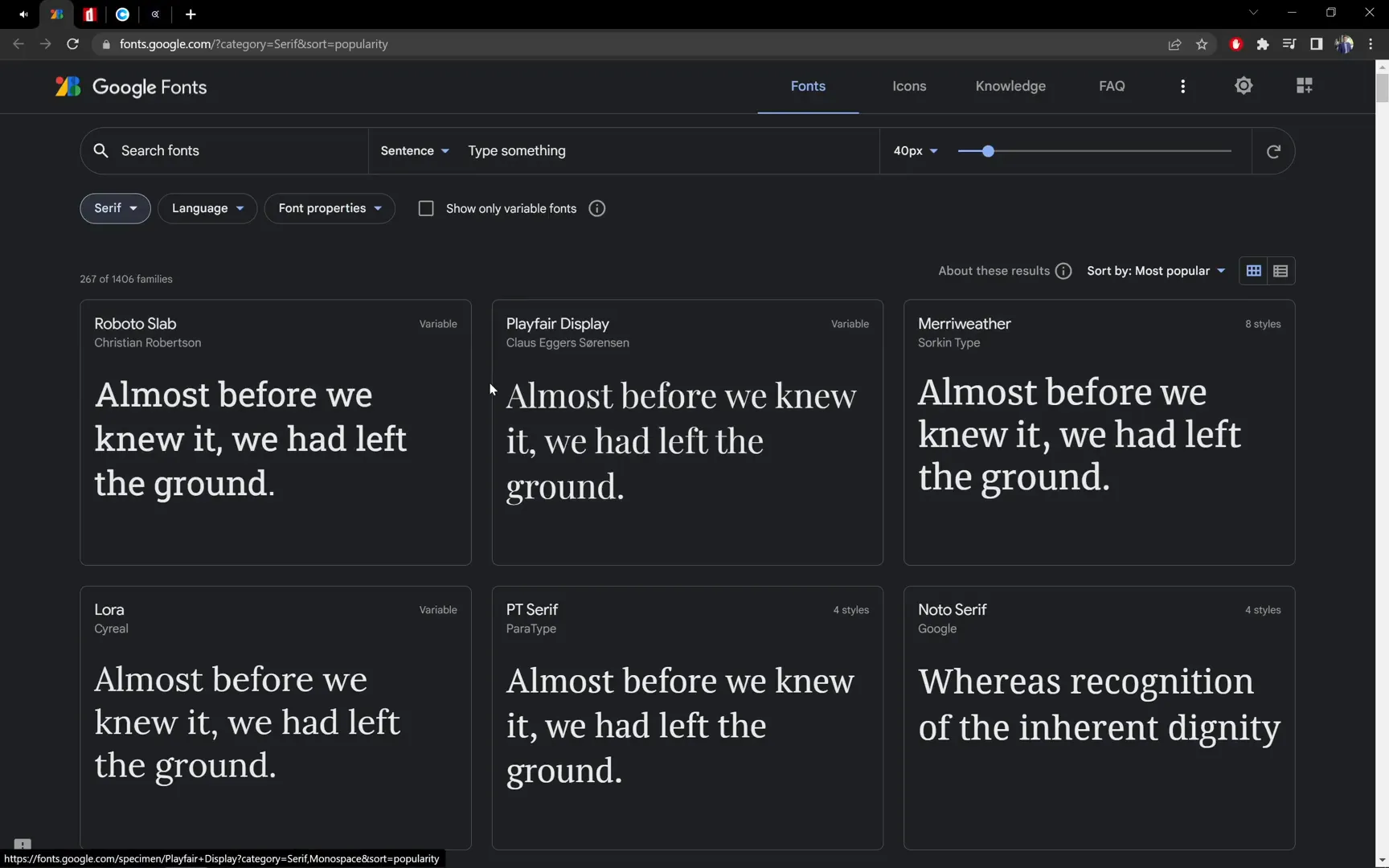Click the search magnifier icon

click(x=100, y=150)
